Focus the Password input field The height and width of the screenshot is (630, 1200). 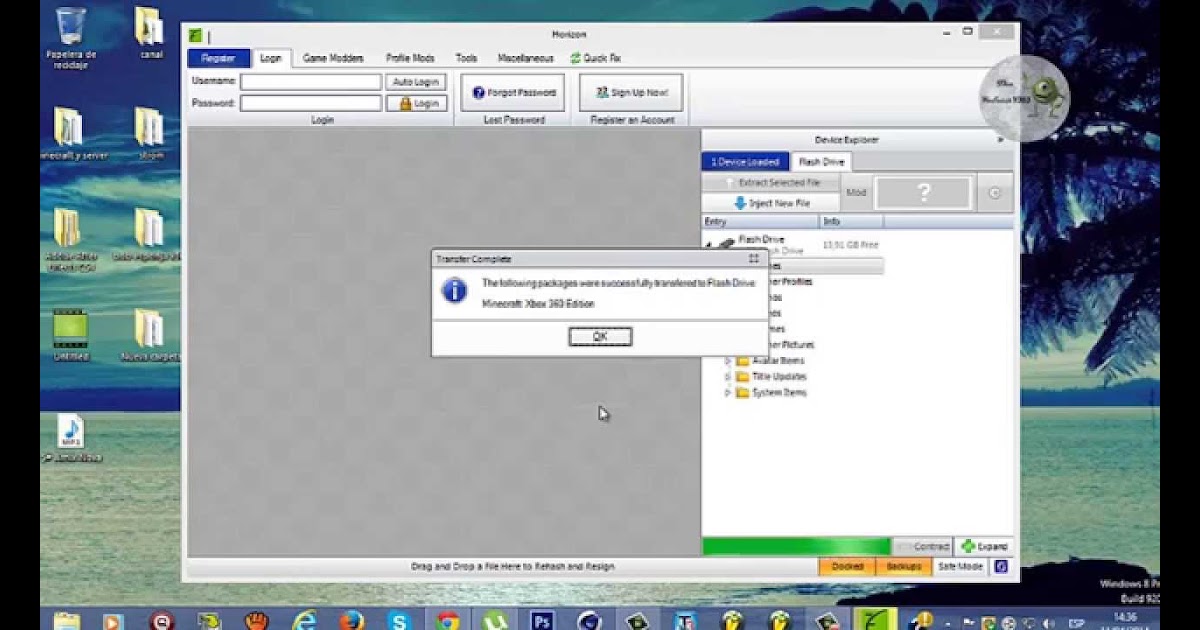(x=311, y=103)
